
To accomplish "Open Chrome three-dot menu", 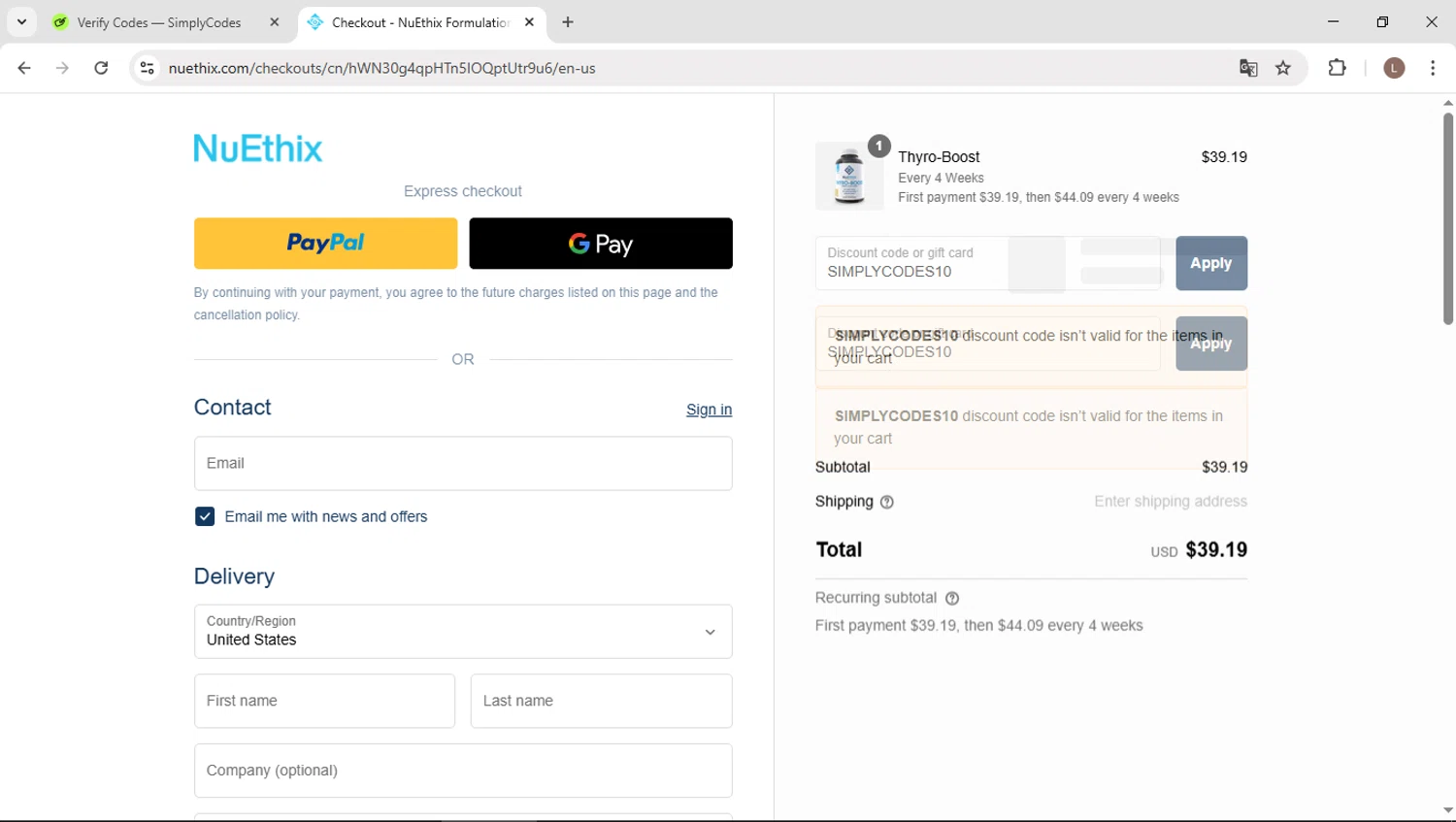I will point(1433,68).
